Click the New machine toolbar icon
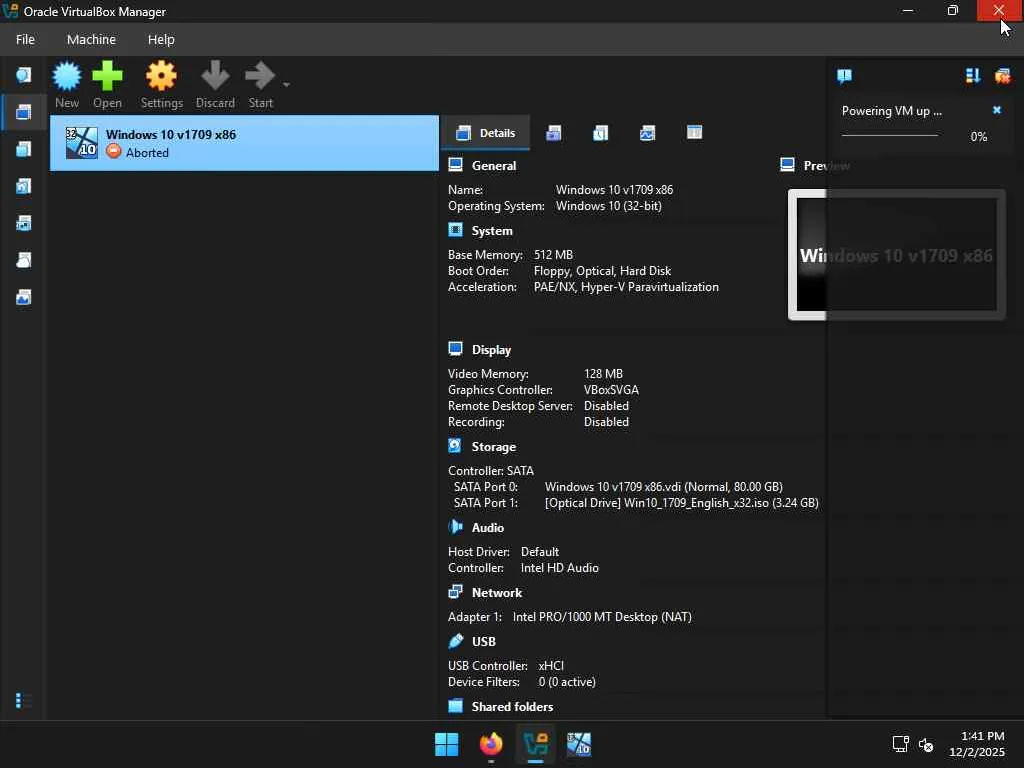This screenshot has height=768, width=1024. tap(67, 84)
